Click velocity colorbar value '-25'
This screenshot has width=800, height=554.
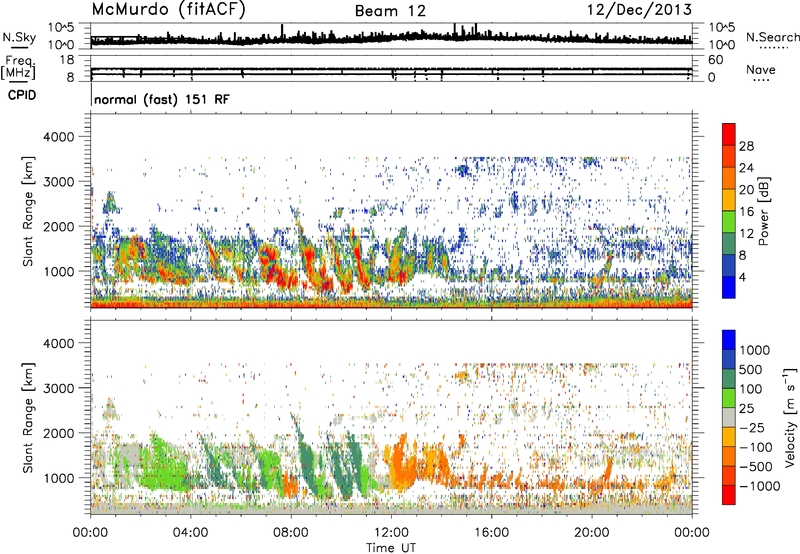click(x=753, y=427)
